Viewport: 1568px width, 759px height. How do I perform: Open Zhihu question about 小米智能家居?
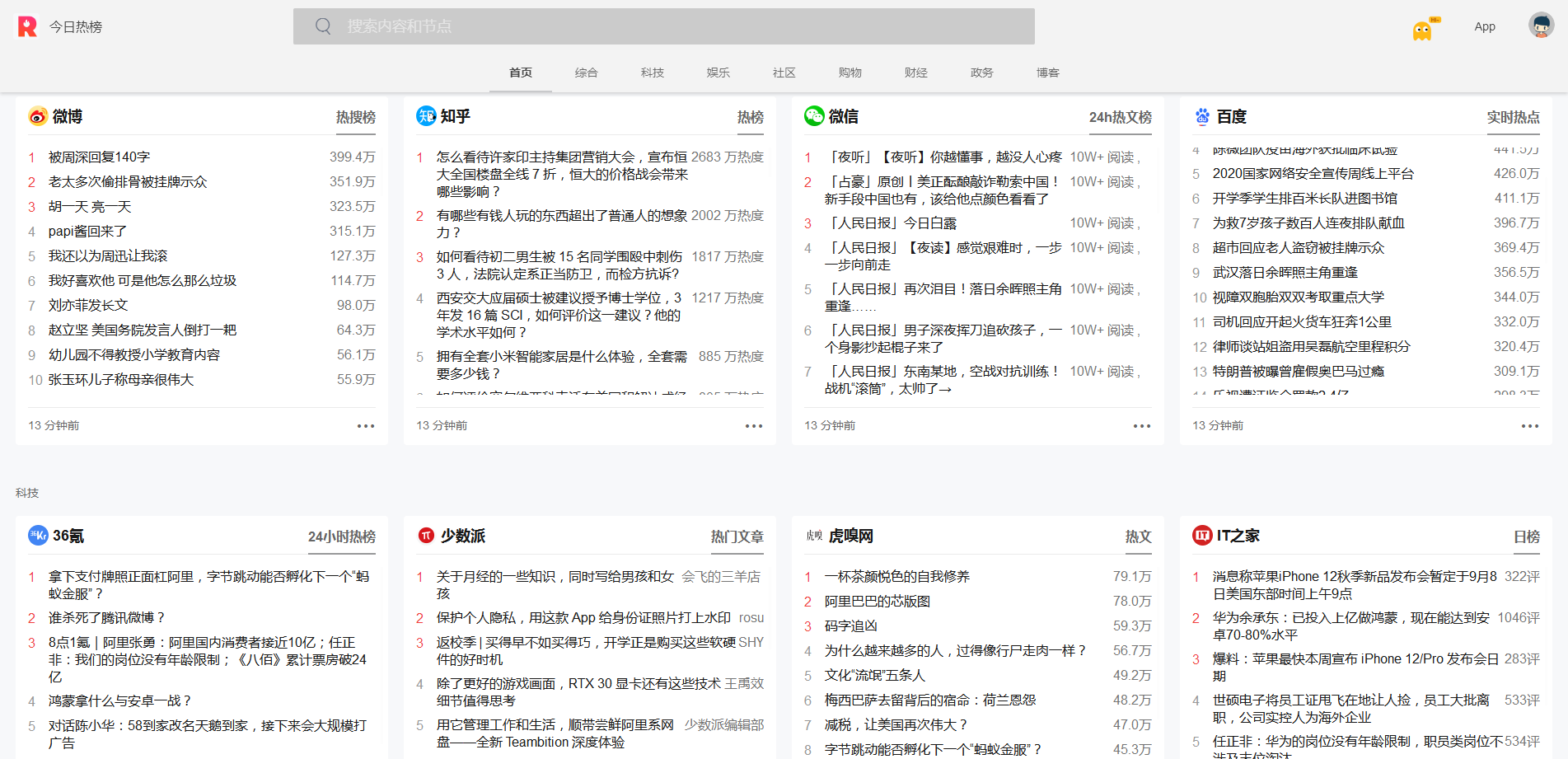562,365
